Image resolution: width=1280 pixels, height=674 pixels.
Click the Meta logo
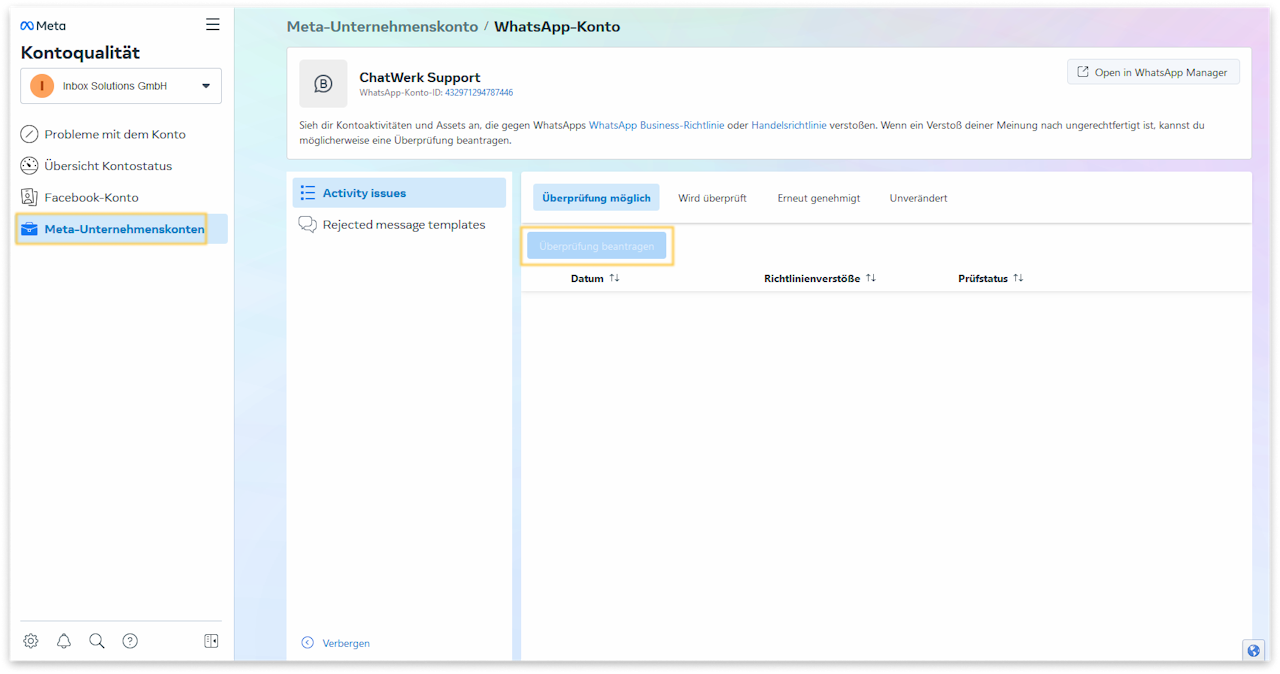click(x=43, y=26)
